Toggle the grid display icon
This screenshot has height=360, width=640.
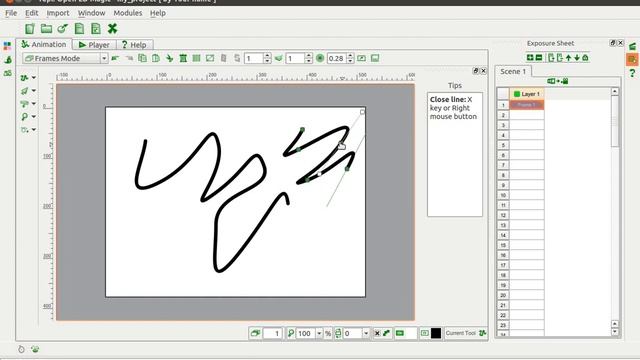pos(196,58)
